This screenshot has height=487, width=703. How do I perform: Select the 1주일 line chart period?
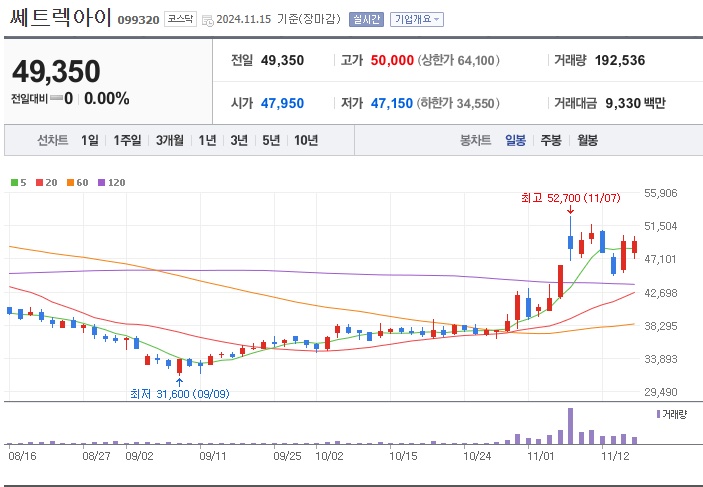pos(127,140)
